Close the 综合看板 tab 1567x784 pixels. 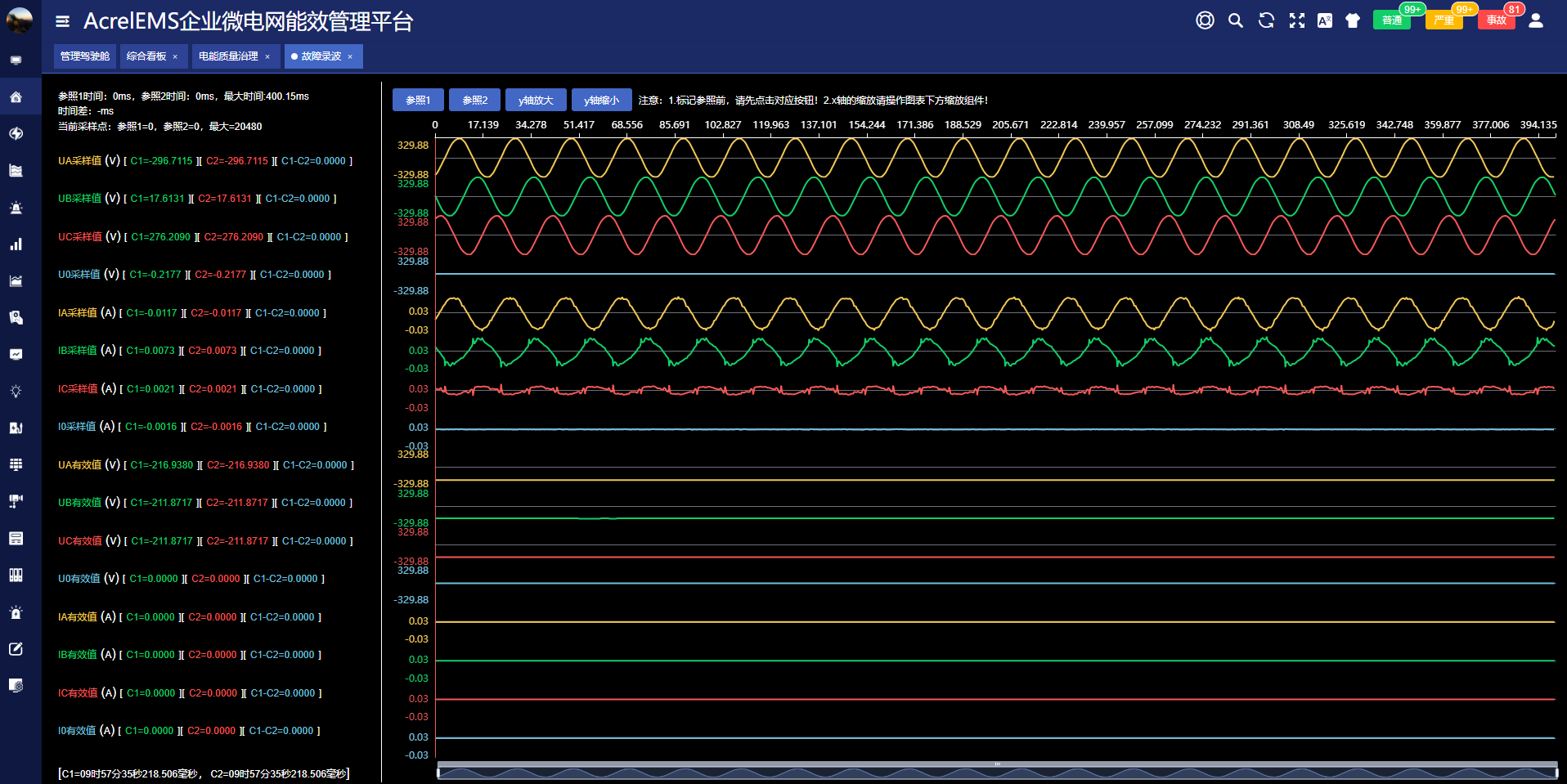tap(175, 57)
